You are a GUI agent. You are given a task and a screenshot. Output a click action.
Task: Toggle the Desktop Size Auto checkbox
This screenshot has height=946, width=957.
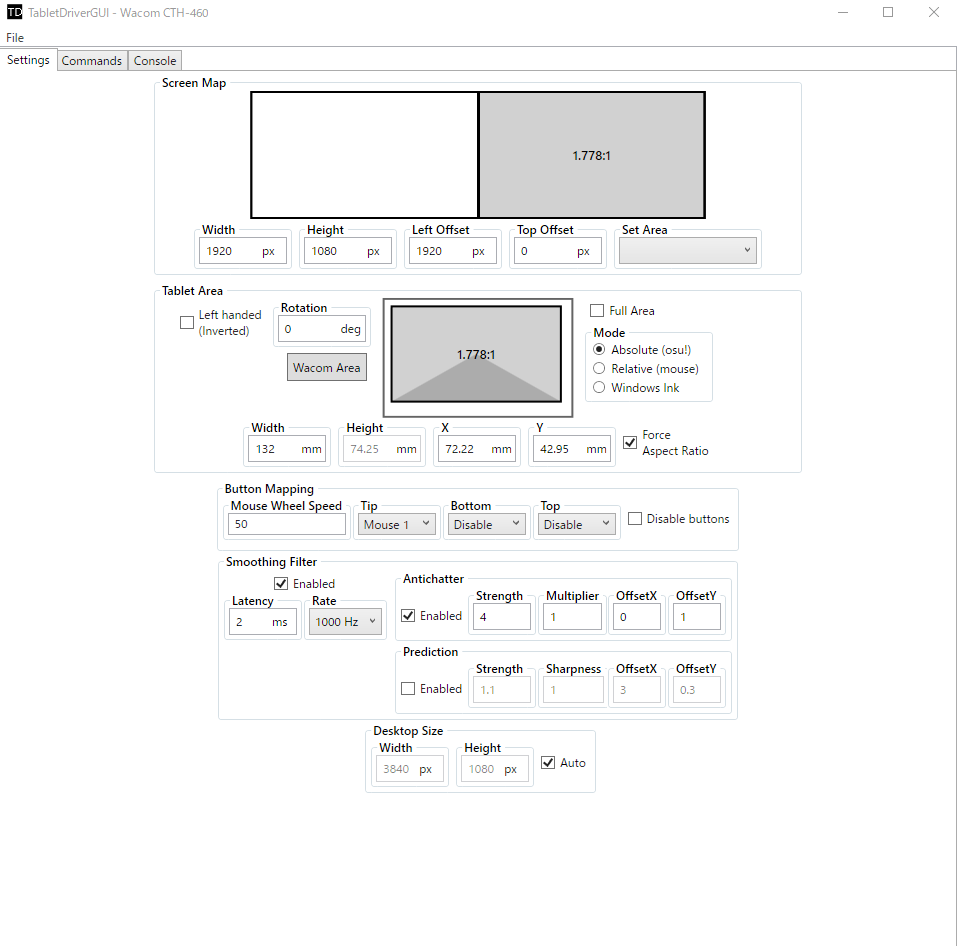pos(548,762)
